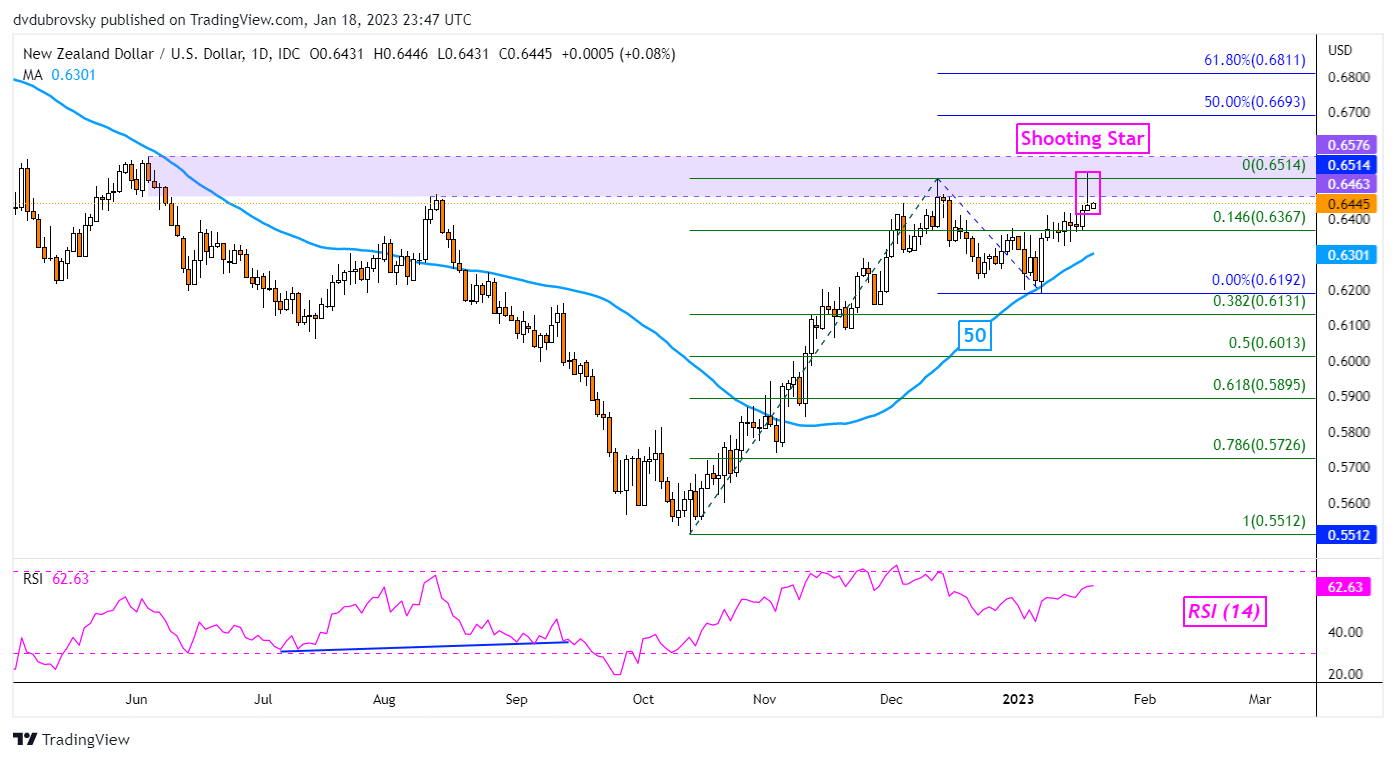1396x761 pixels.
Task: Click the RSI (14) text label
Action: [x=1224, y=610]
